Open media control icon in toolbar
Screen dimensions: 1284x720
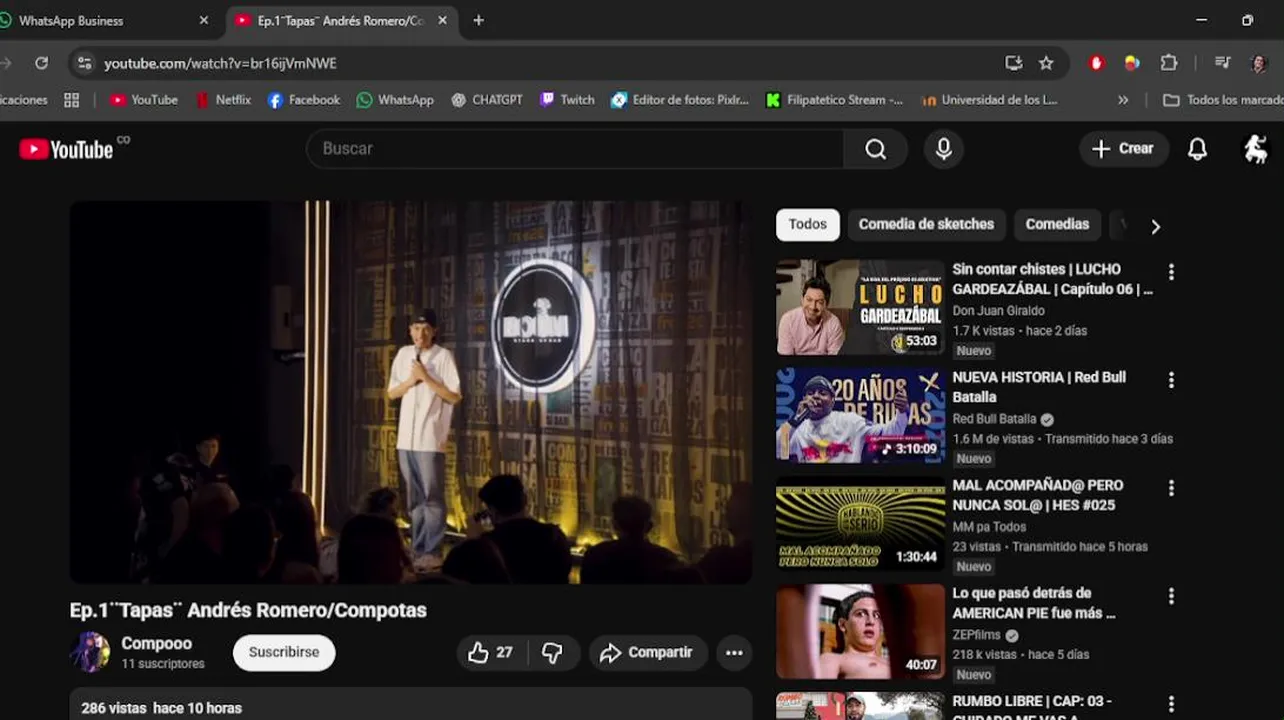pos(1222,63)
